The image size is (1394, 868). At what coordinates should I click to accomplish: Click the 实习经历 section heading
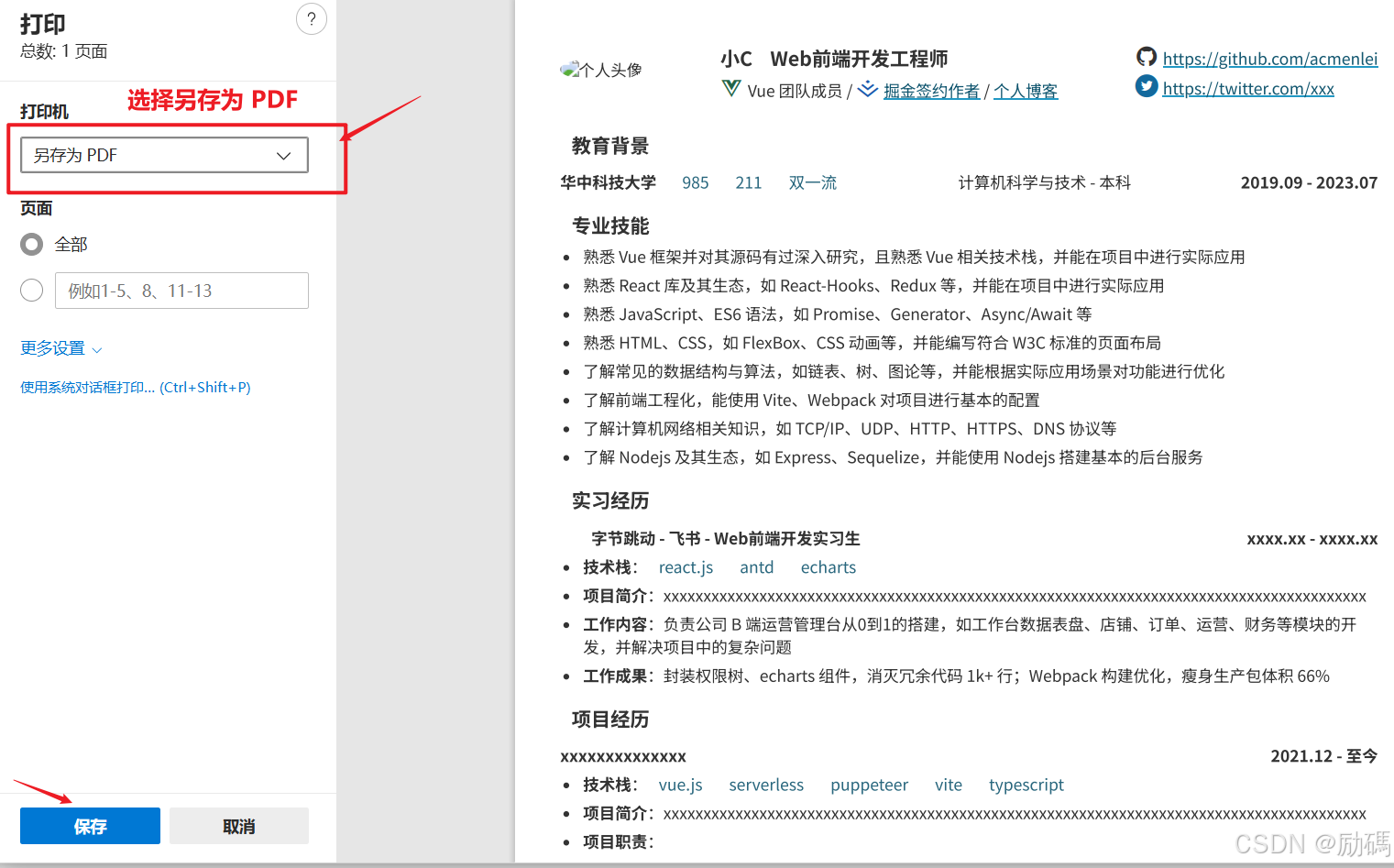610,500
